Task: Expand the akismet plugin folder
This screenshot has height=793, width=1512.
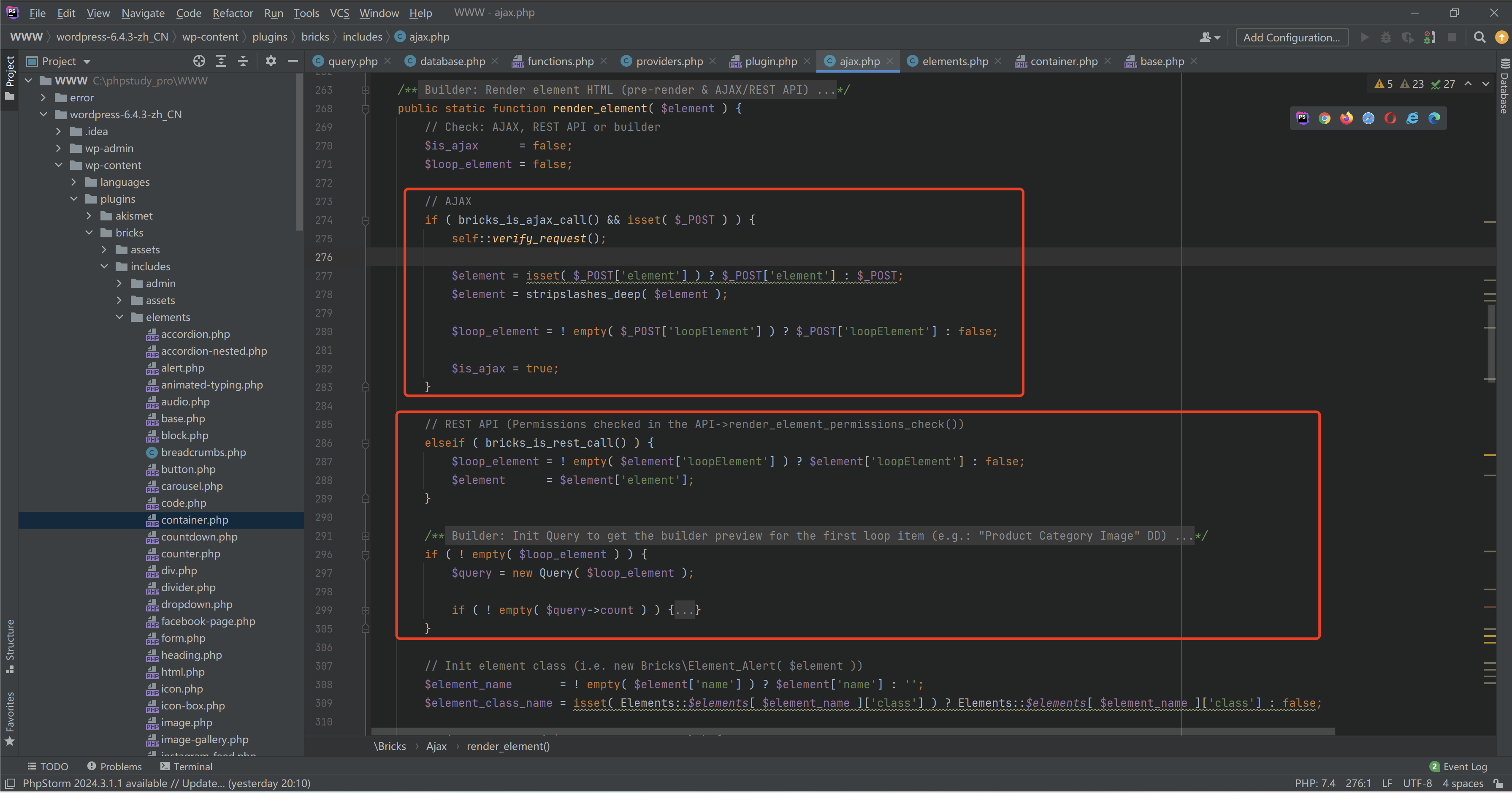Action: coord(89,215)
